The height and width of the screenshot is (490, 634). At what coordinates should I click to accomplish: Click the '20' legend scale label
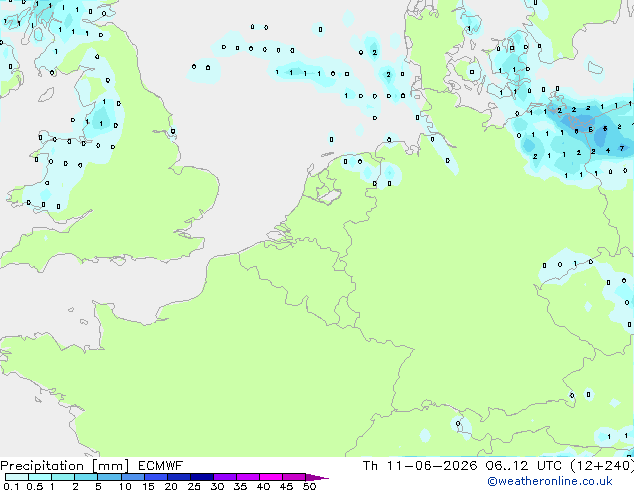(x=171, y=486)
